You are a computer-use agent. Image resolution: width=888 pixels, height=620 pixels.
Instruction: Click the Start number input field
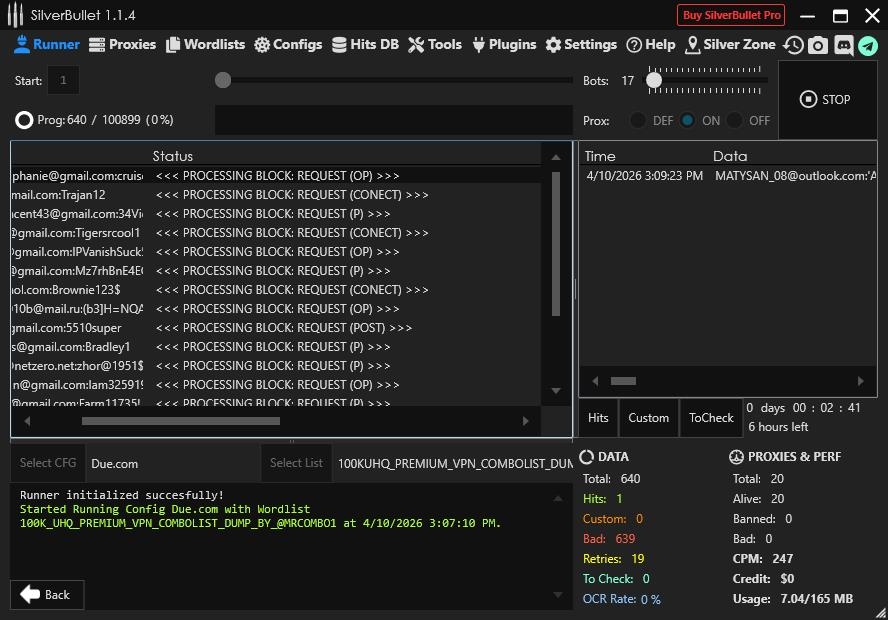point(63,80)
